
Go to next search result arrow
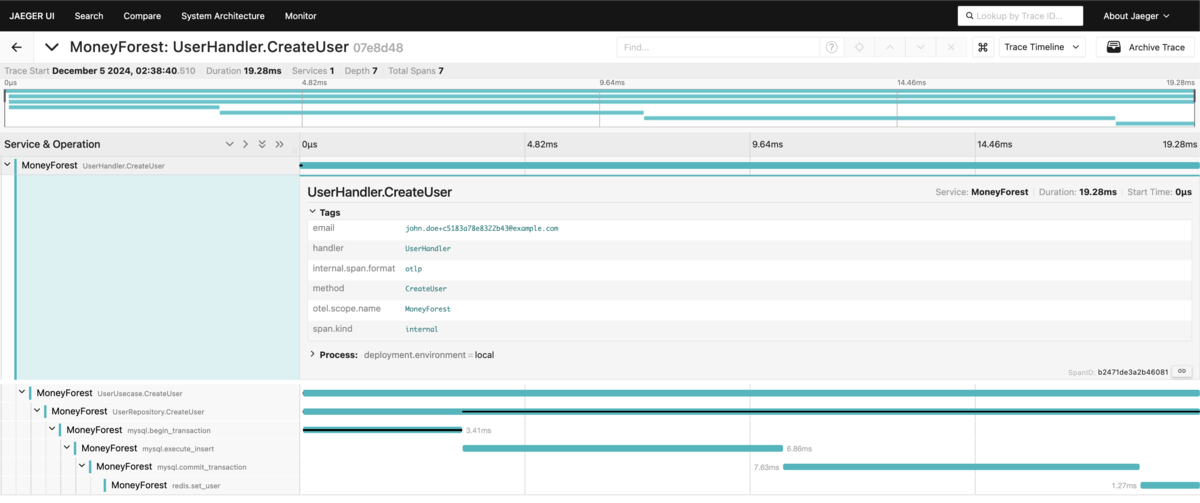pyautogui.click(x=921, y=47)
